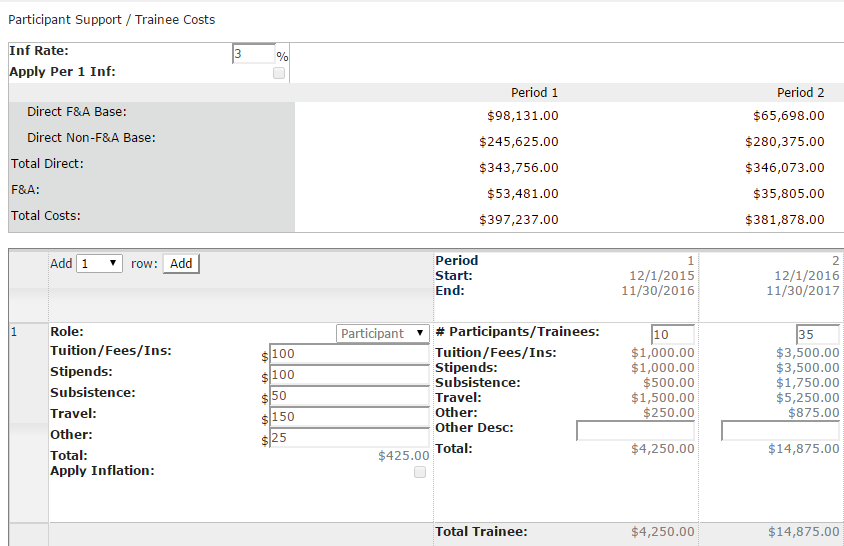Click the Inf Rate percentage field

(253, 54)
